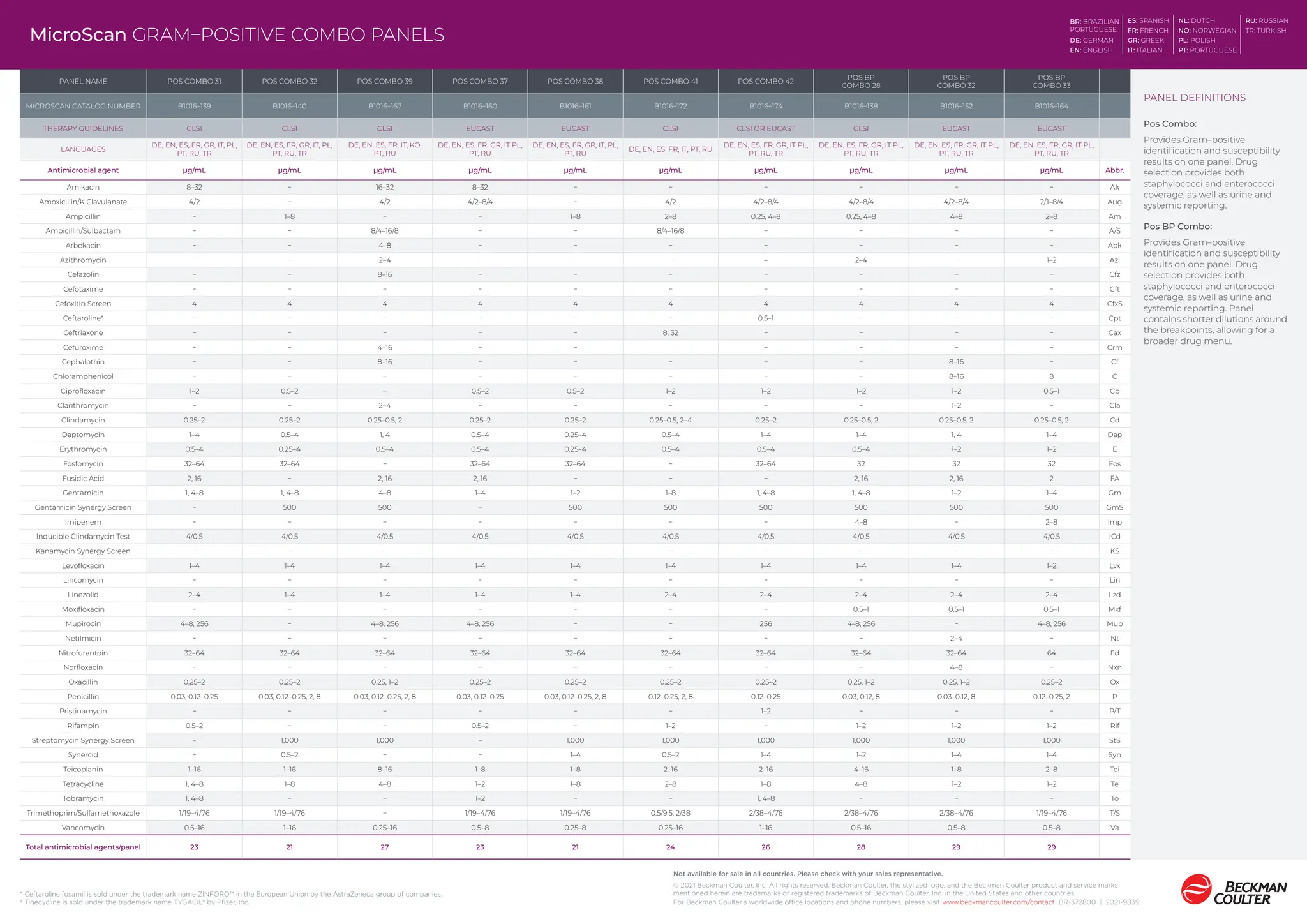Select Total antimicrobial agents/panel label

tap(83, 847)
